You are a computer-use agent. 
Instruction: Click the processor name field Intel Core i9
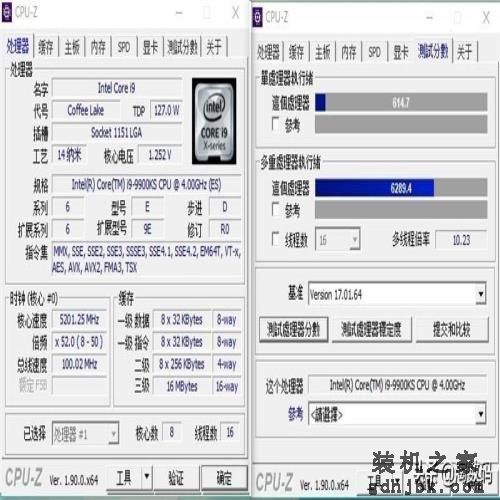point(117,88)
